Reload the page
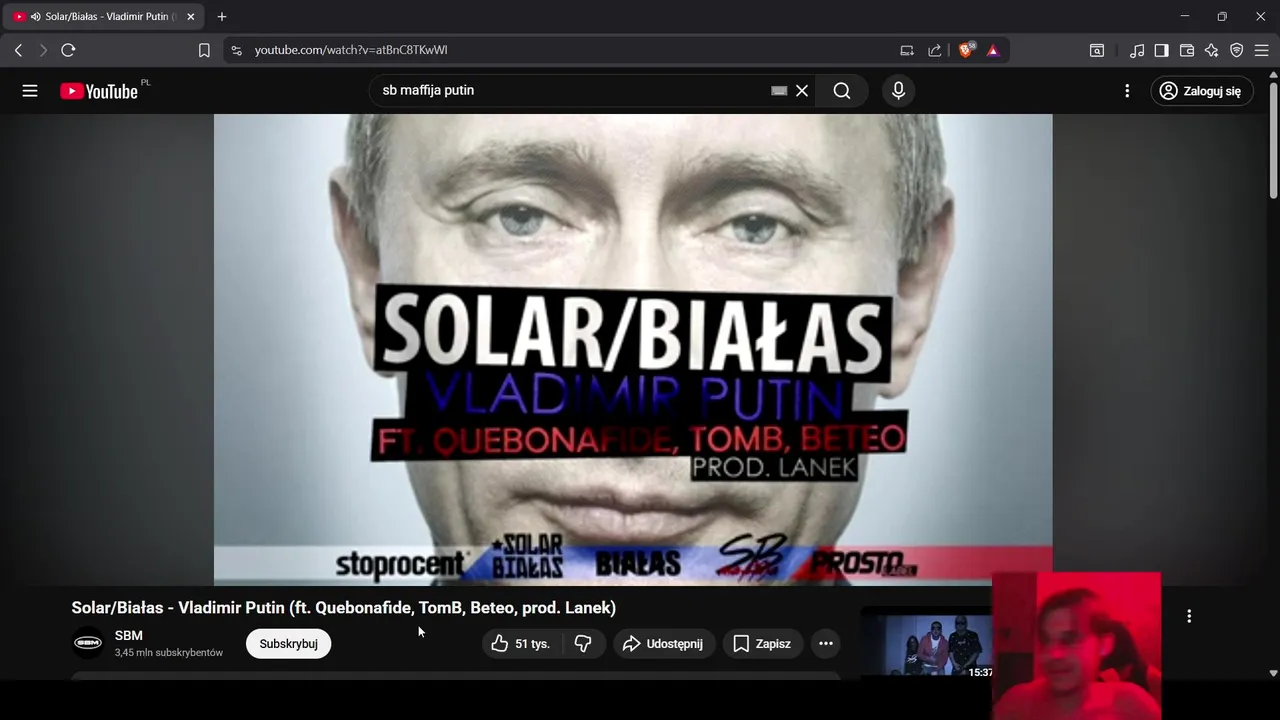 pyautogui.click(x=68, y=50)
